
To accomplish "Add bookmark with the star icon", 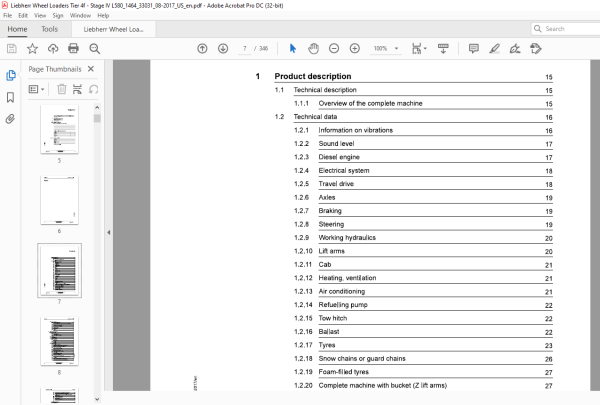I will pyautogui.click(x=33, y=49).
